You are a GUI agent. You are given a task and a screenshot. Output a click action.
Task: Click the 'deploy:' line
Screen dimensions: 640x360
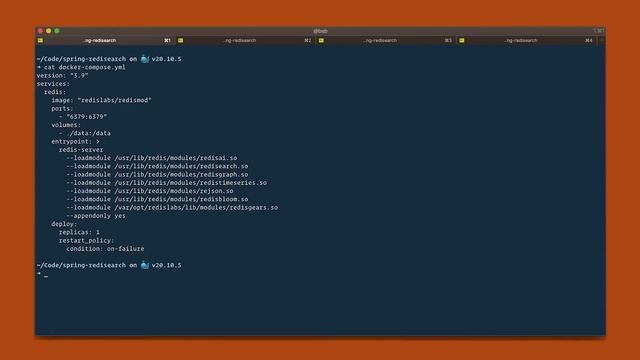point(64,224)
